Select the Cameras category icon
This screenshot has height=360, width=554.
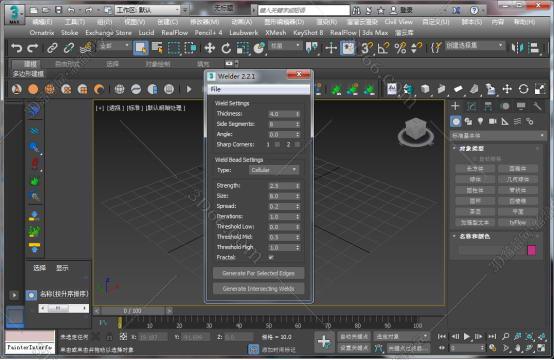tap(493, 122)
